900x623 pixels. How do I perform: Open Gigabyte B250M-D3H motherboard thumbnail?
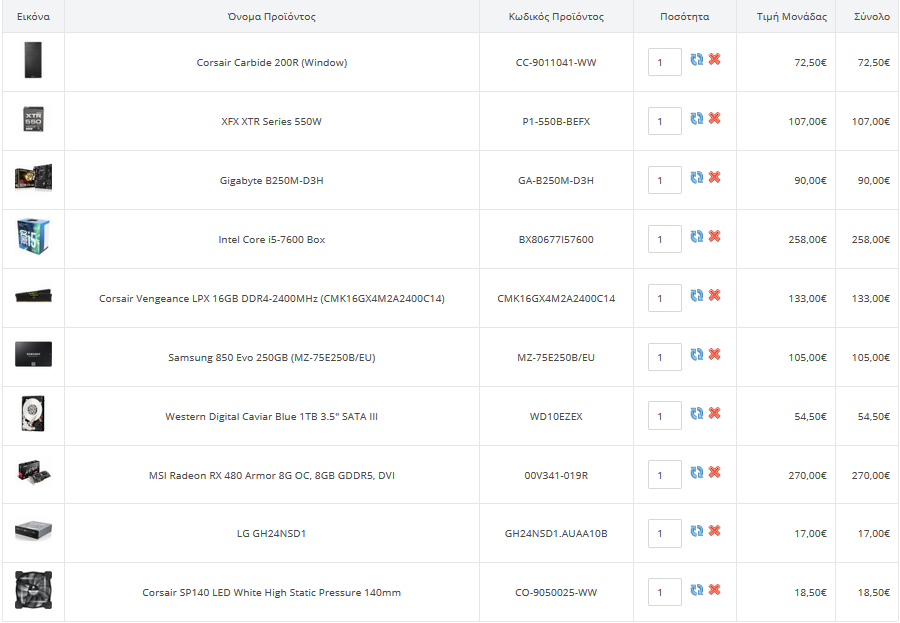(33, 177)
